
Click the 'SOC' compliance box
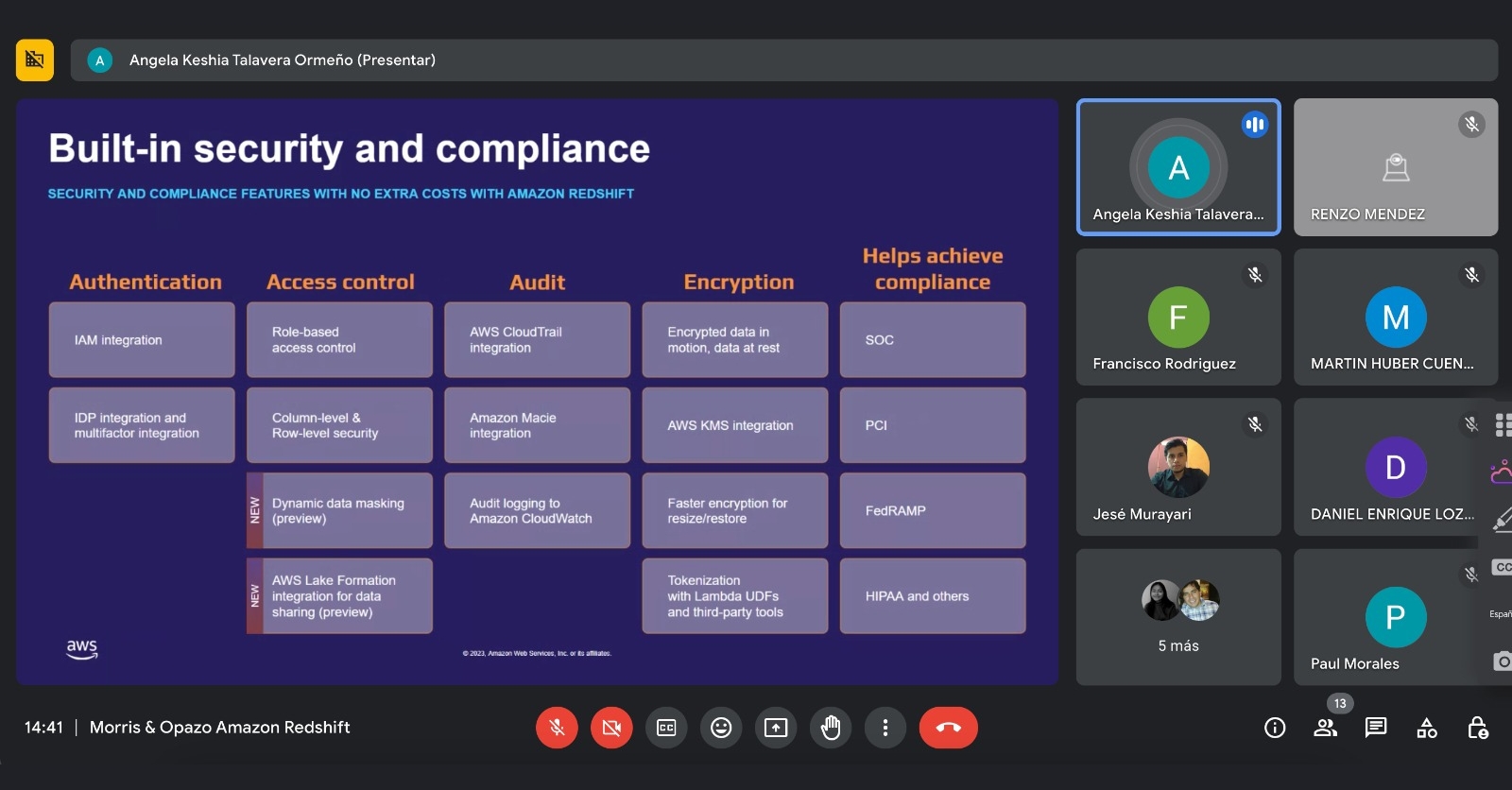click(x=933, y=340)
